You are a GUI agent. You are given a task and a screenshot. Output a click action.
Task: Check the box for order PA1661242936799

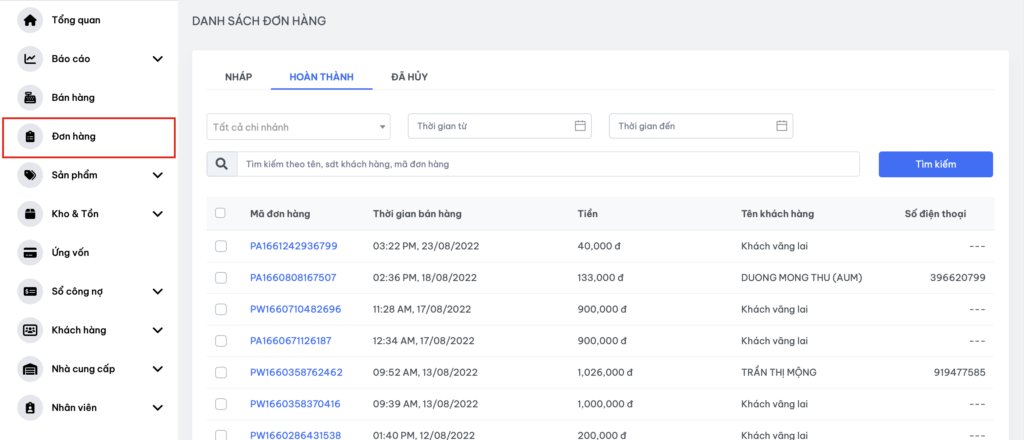(220, 246)
